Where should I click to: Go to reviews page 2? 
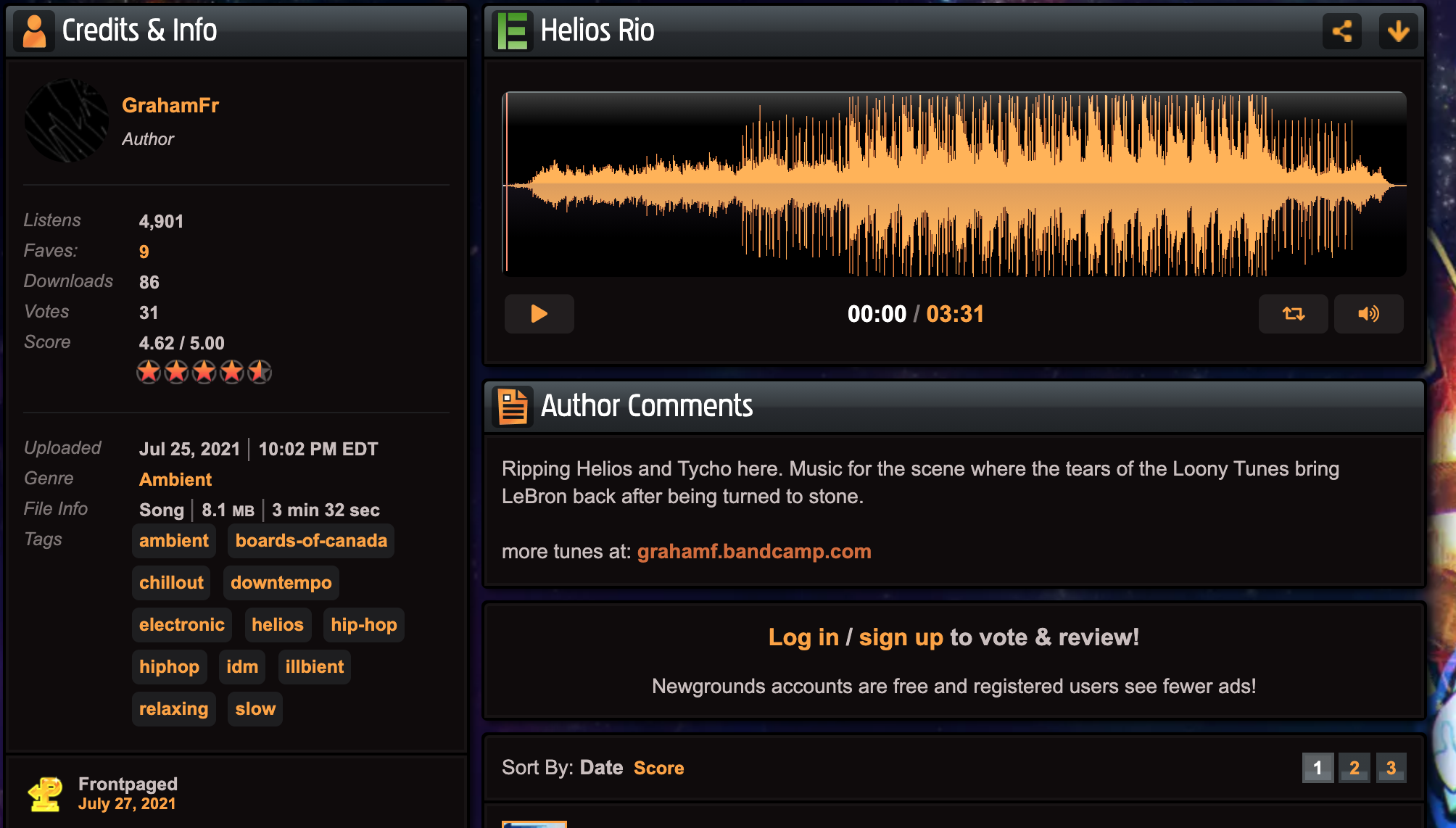1354,768
